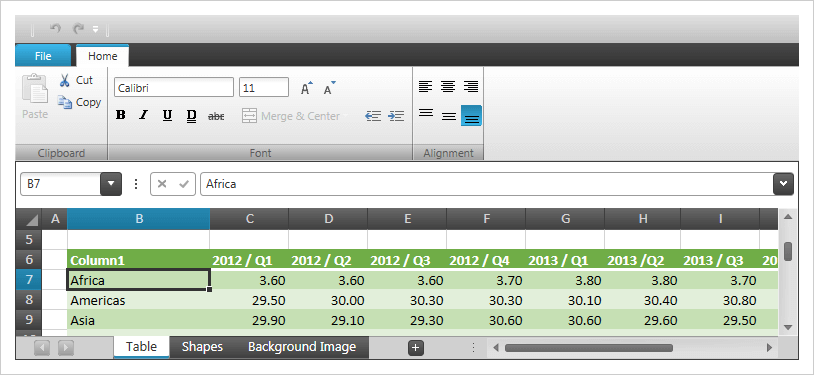This screenshot has height=375, width=814.
Task: Click vertical scrollbar down arrow
Action: tap(788, 327)
